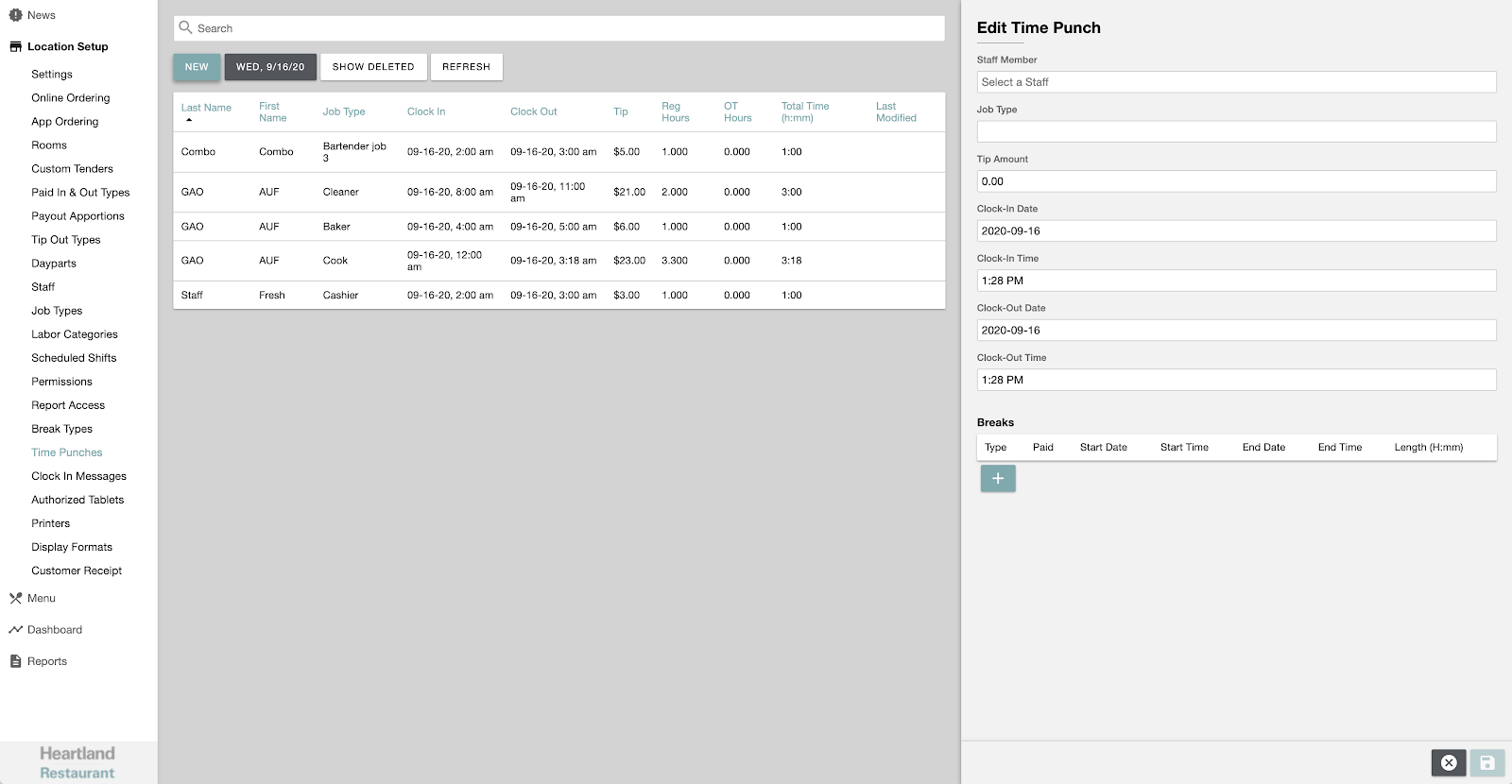
Task: Open the WED, 9/16/20 date picker
Action: coord(270,67)
